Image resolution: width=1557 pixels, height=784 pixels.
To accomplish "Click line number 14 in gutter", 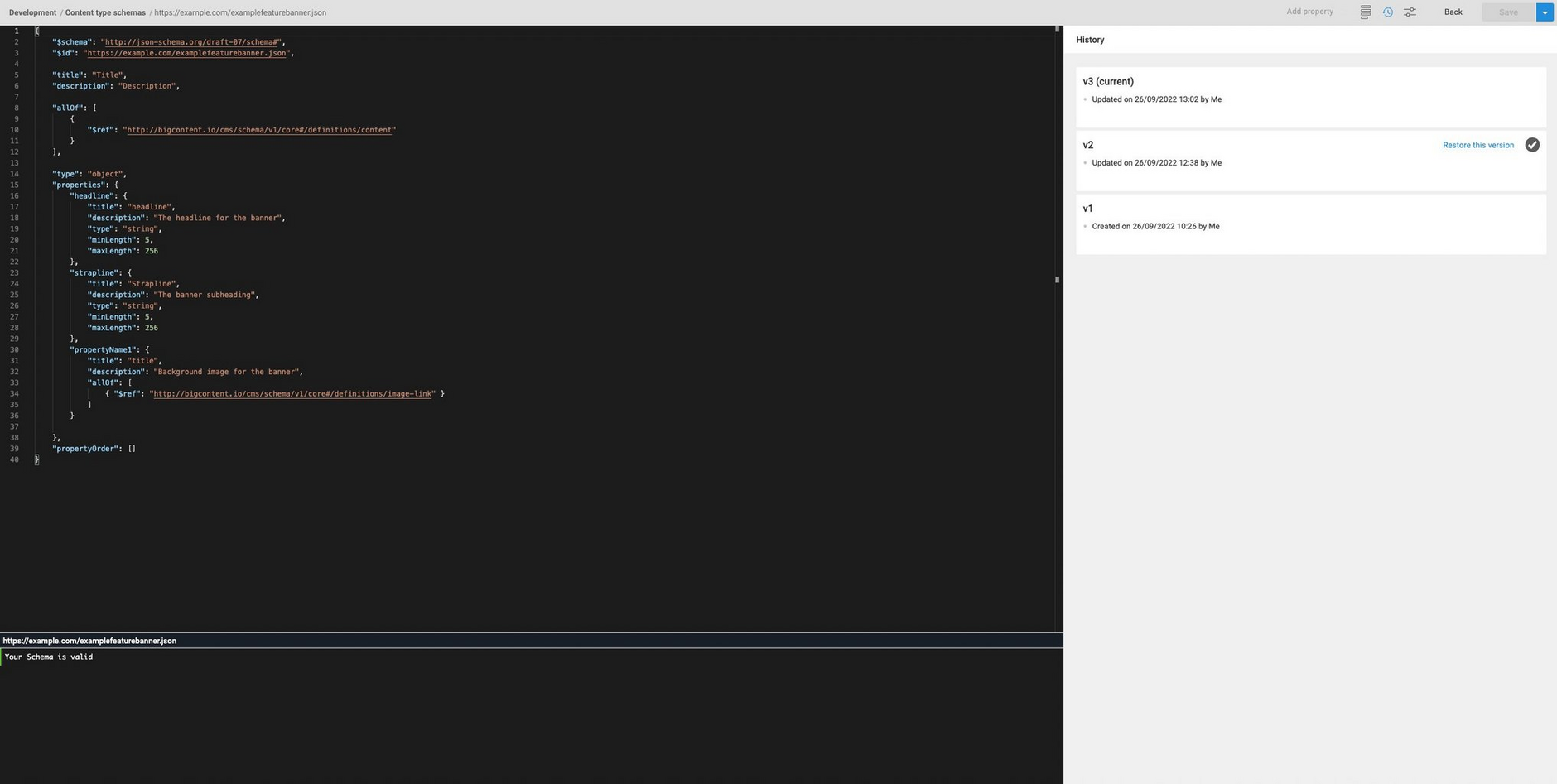I will (x=15, y=175).
